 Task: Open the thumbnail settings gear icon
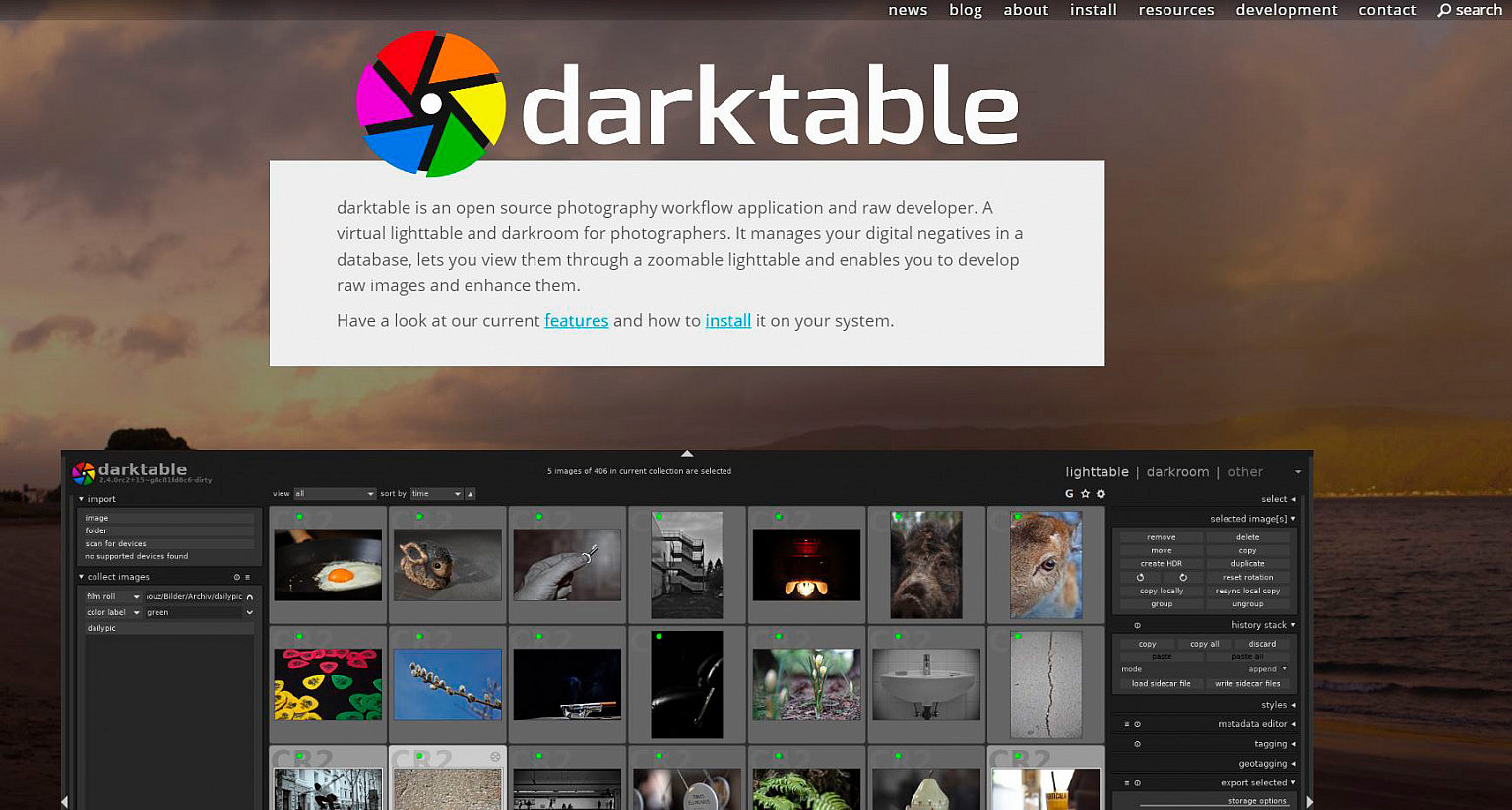(1101, 493)
